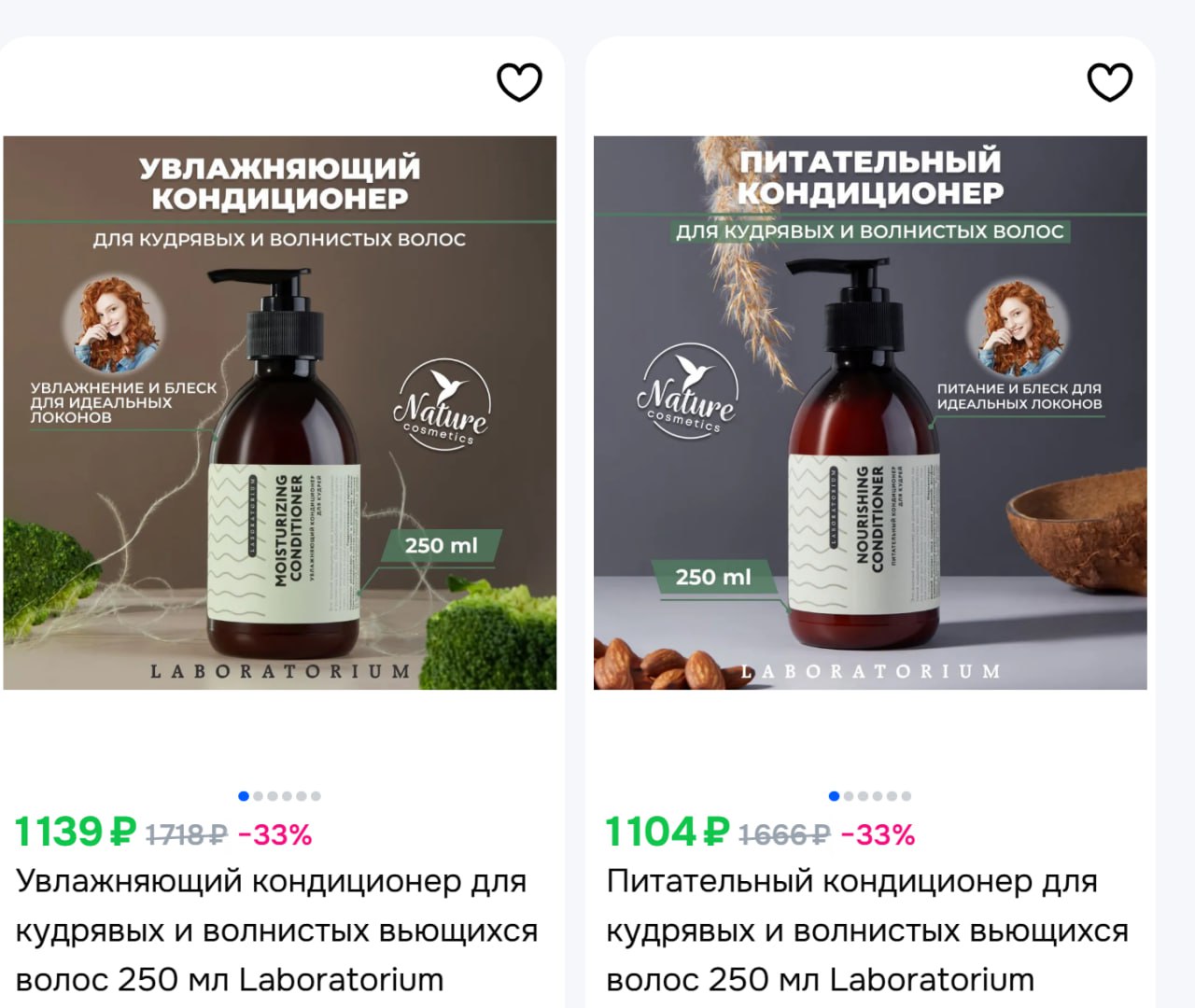
Task: Select the third carousel dot under the moisturizing conditioner
Action: [273, 796]
